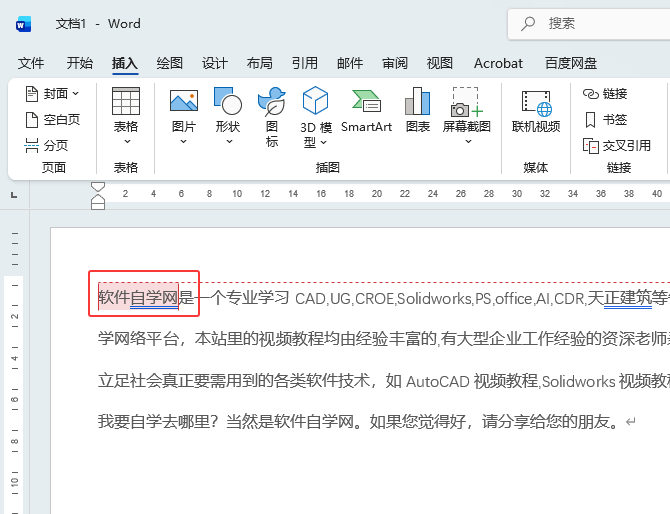670x514 pixels.
Task: Switch to the 开始 home tab
Action: pyautogui.click(x=79, y=63)
